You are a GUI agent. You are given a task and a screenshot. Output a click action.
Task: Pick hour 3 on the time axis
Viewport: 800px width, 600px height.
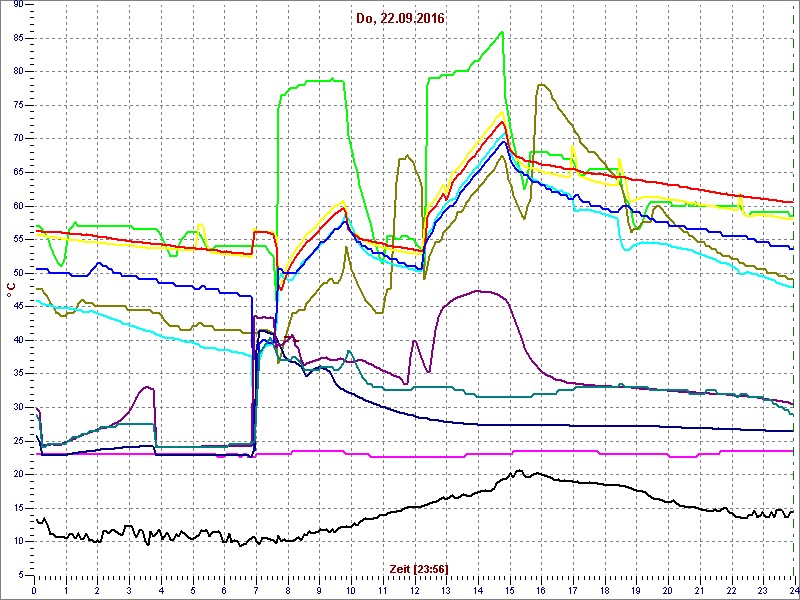tap(129, 589)
